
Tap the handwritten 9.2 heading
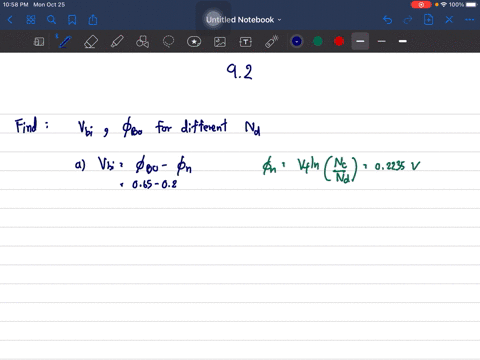(239, 72)
